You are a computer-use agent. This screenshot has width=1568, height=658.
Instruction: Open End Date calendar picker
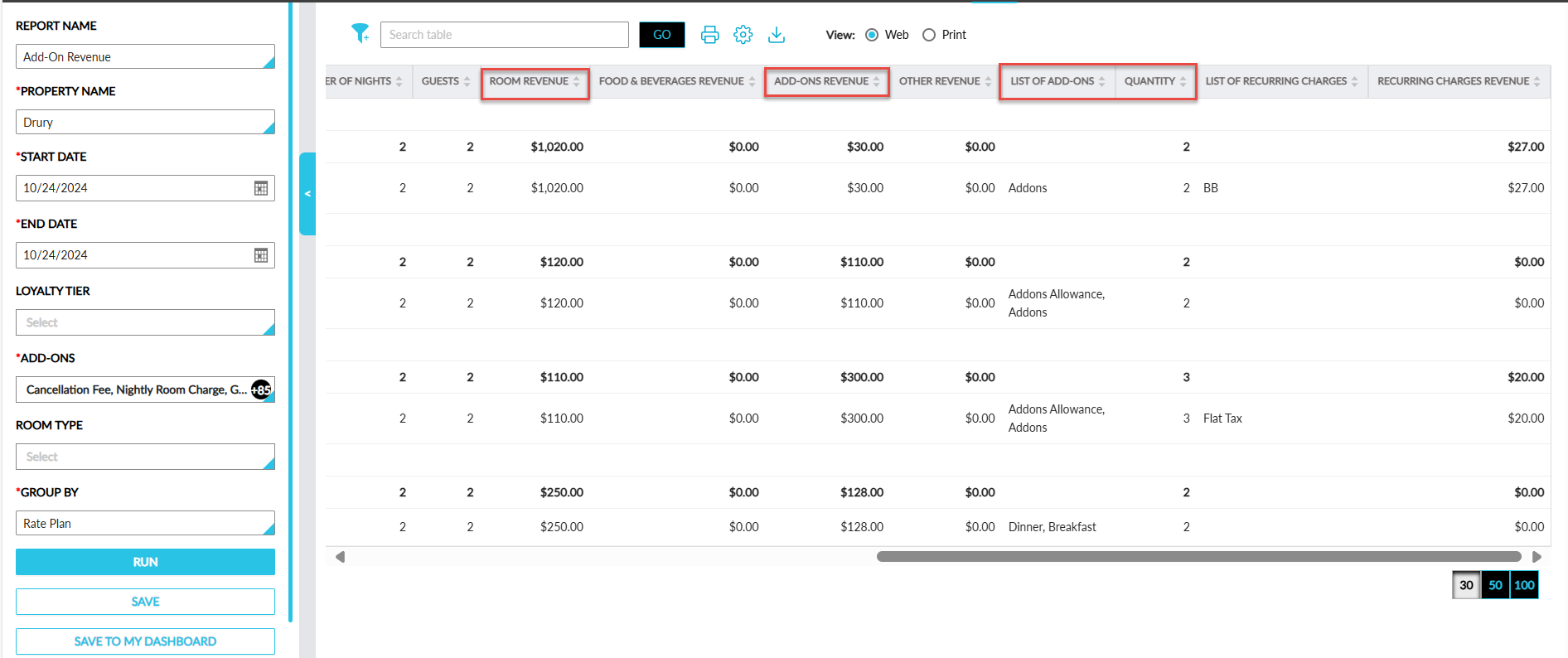[261, 255]
